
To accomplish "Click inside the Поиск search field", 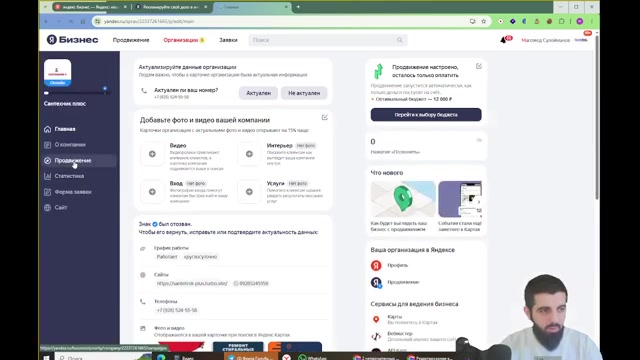I will (328, 40).
